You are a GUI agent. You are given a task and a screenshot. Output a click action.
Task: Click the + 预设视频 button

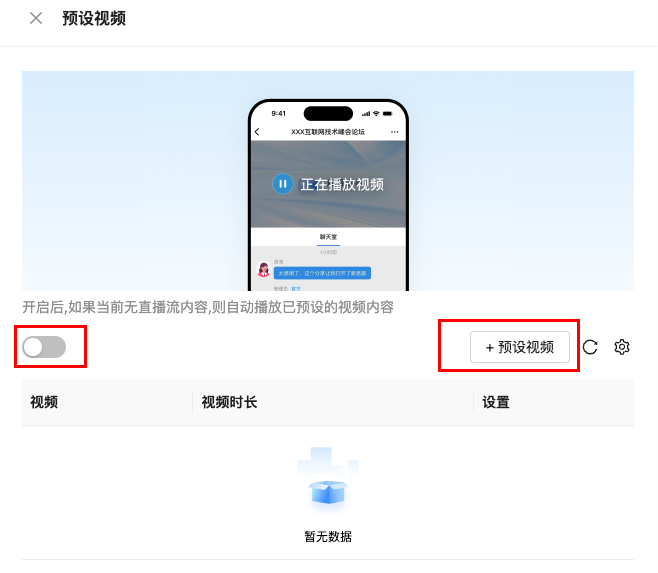(520, 347)
